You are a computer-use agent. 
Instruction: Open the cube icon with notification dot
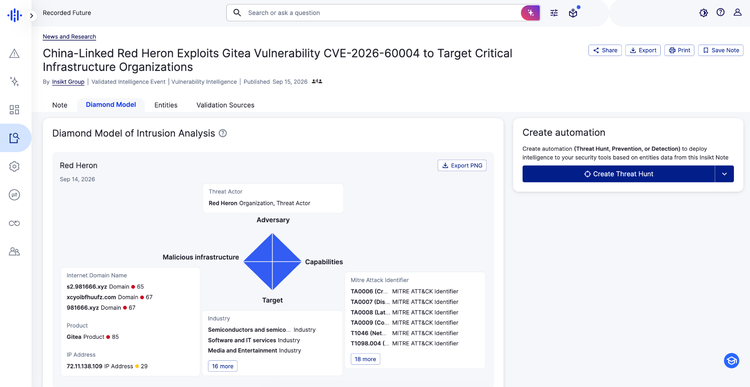[573, 13]
